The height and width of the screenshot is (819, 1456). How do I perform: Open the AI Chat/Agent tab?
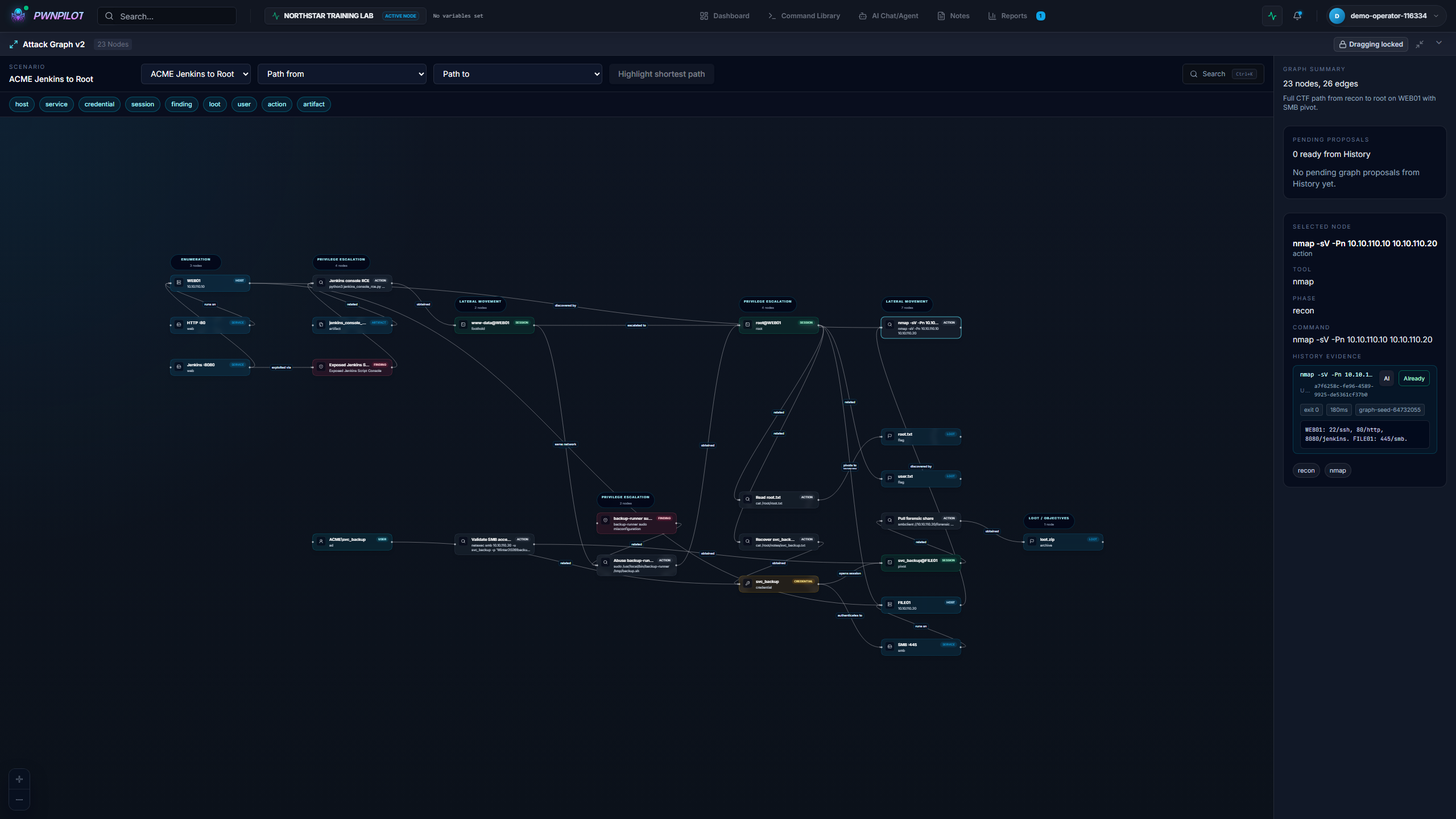pyautogui.click(x=888, y=16)
